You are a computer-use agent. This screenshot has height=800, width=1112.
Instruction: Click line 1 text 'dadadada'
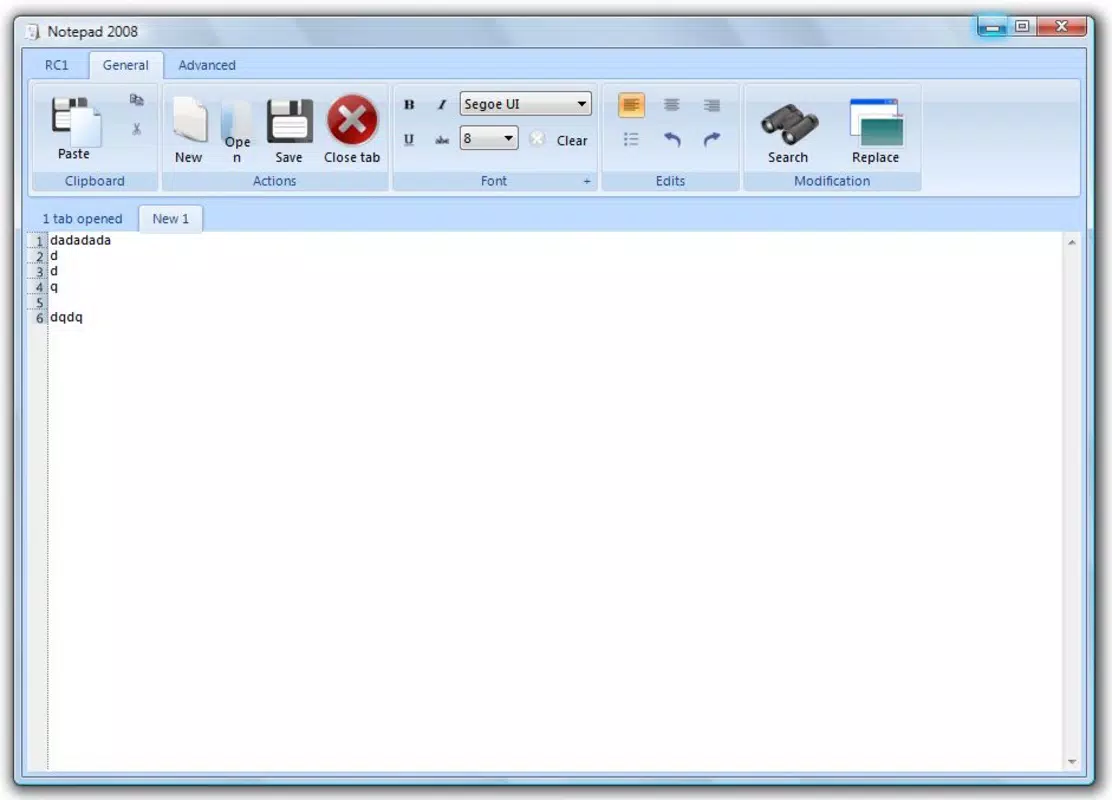[80, 240]
